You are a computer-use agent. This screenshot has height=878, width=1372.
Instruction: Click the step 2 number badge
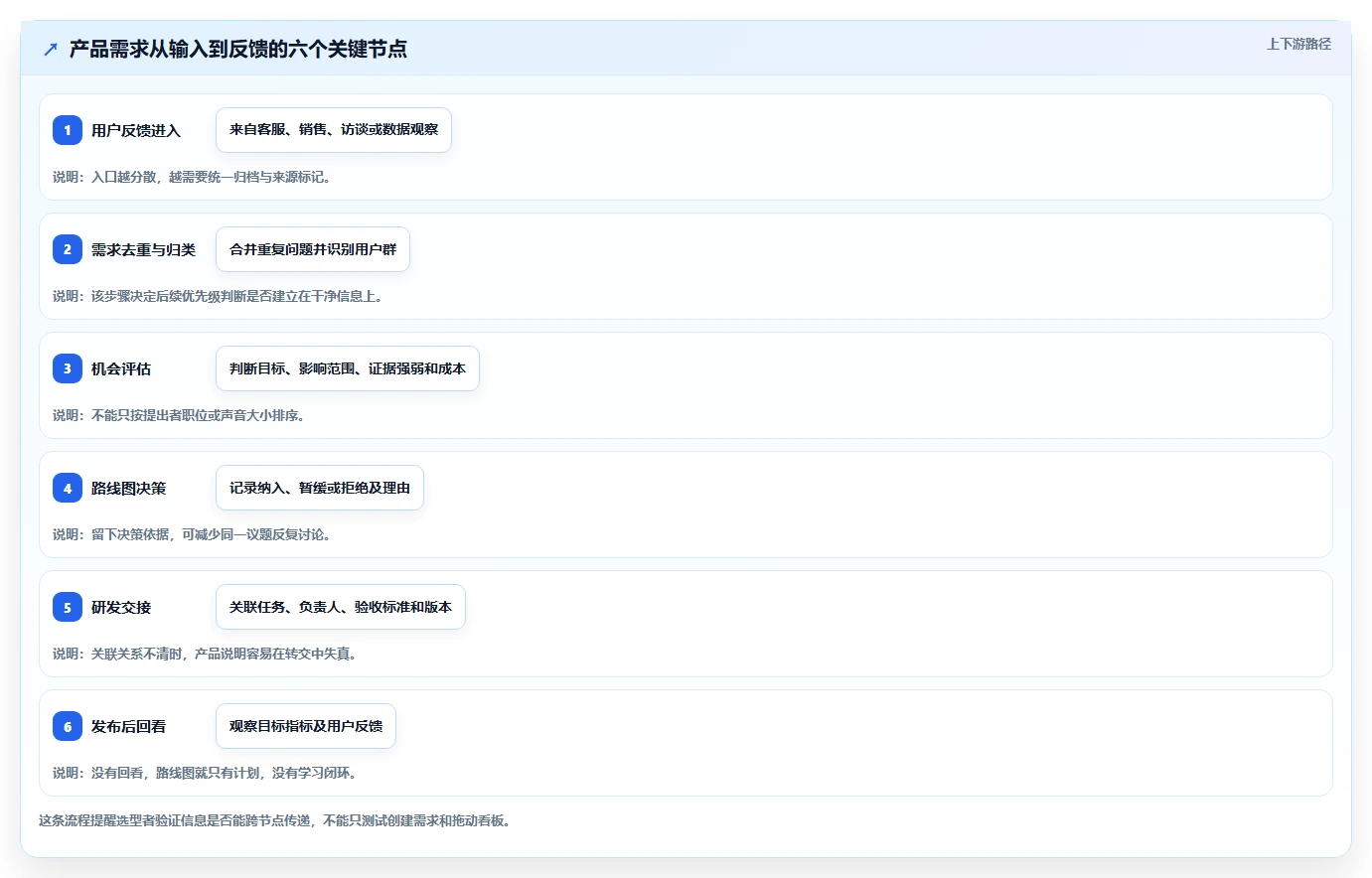tap(68, 249)
